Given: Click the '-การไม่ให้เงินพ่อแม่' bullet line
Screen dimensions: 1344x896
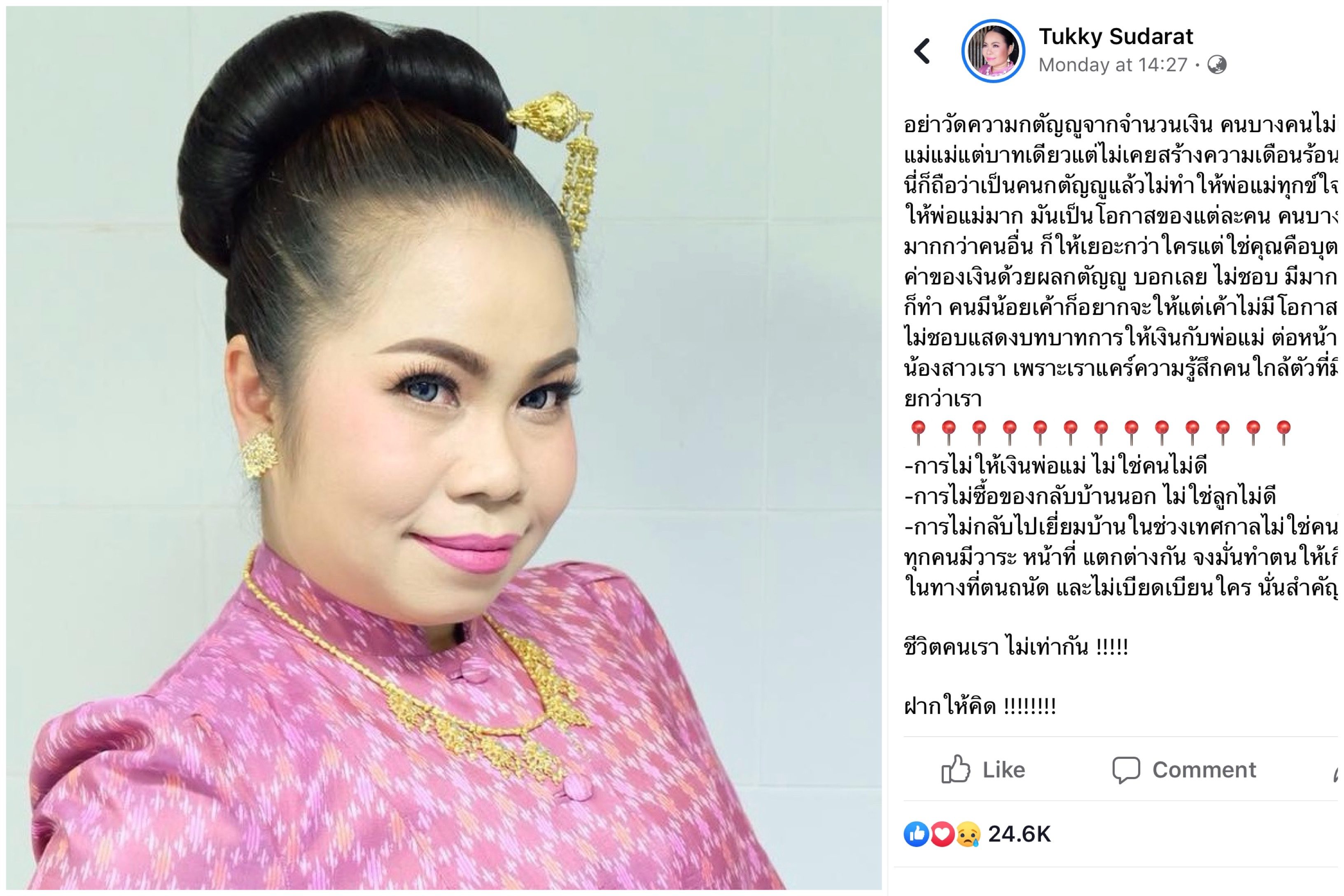Looking at the screenshot, I should click(1055, 466).
